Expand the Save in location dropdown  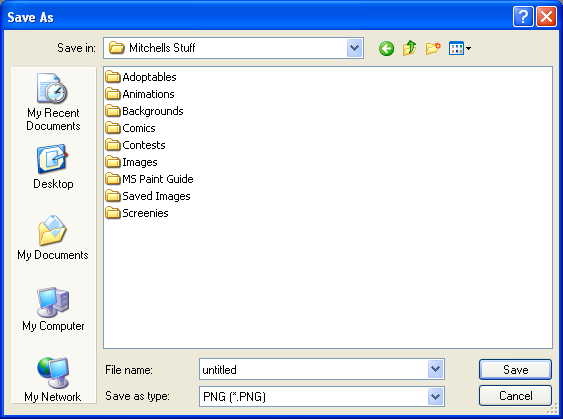point(354,48)
